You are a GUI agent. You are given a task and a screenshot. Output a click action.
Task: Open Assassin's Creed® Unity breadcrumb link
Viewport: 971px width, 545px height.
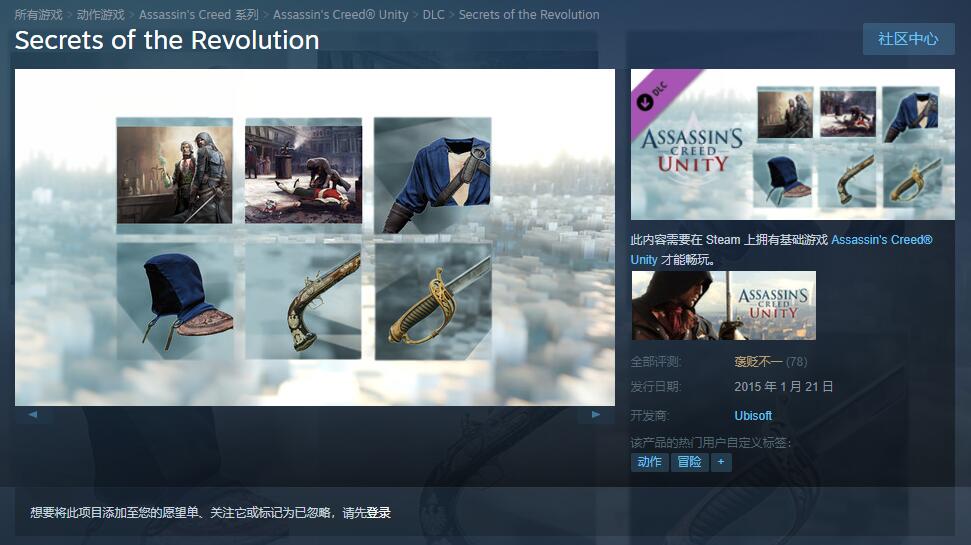pyautogui.click(x=341, y=14)
